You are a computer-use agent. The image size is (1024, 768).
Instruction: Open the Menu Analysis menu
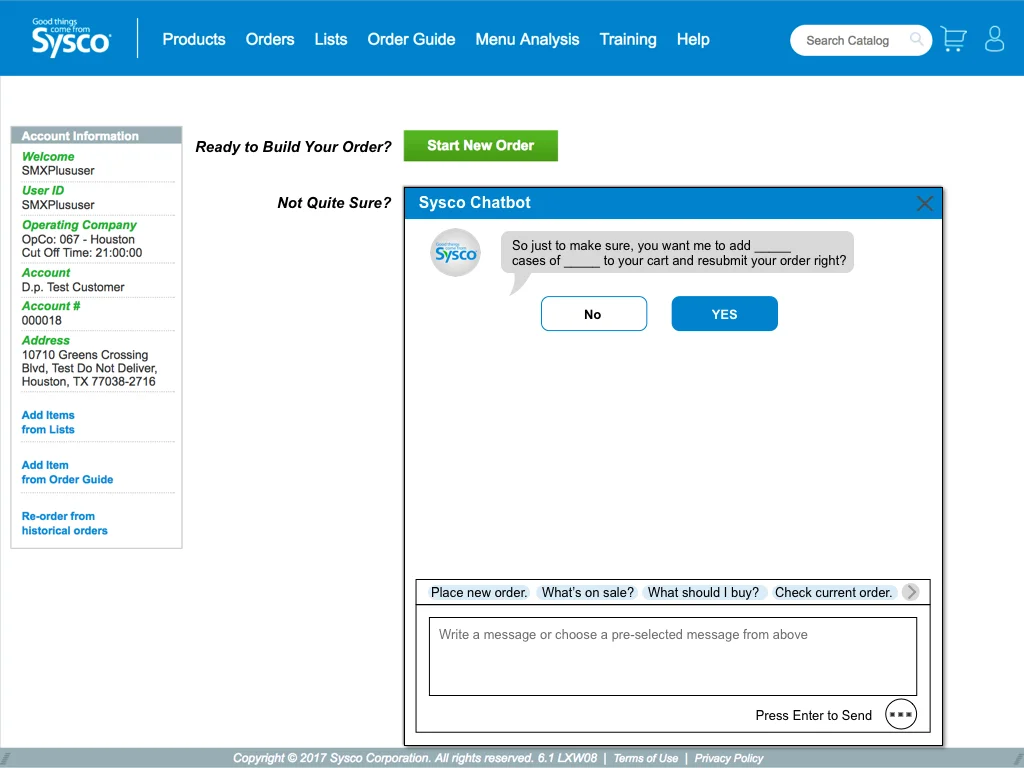click(527, 40)
